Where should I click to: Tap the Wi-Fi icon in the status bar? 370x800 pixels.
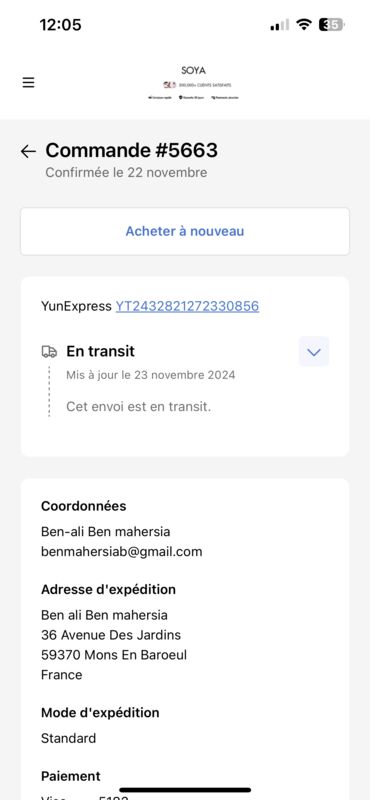click(x=305, y=24)
